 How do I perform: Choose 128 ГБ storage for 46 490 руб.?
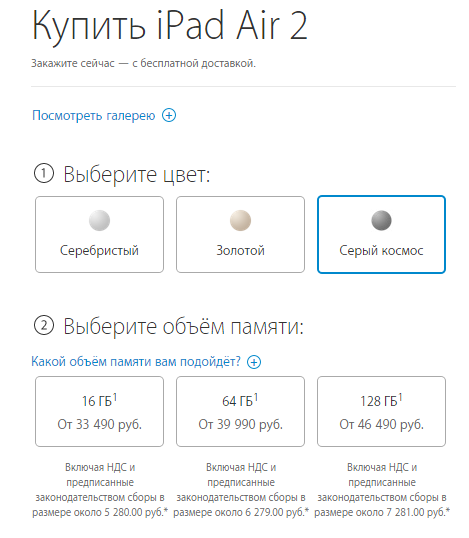(x=382, y=412)
